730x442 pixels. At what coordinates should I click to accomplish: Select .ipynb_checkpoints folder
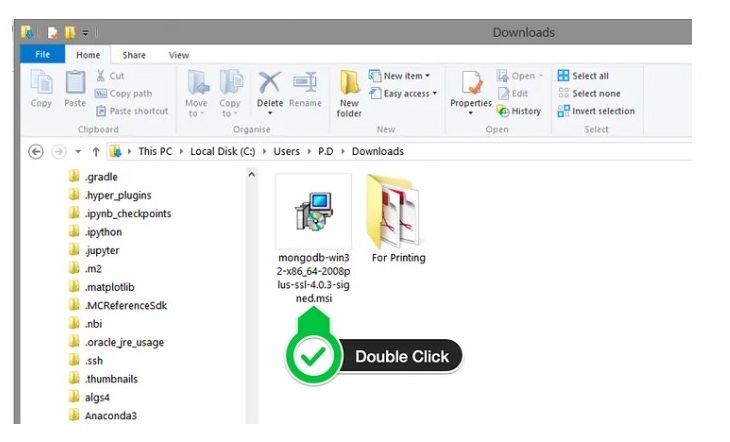point(120,213)
